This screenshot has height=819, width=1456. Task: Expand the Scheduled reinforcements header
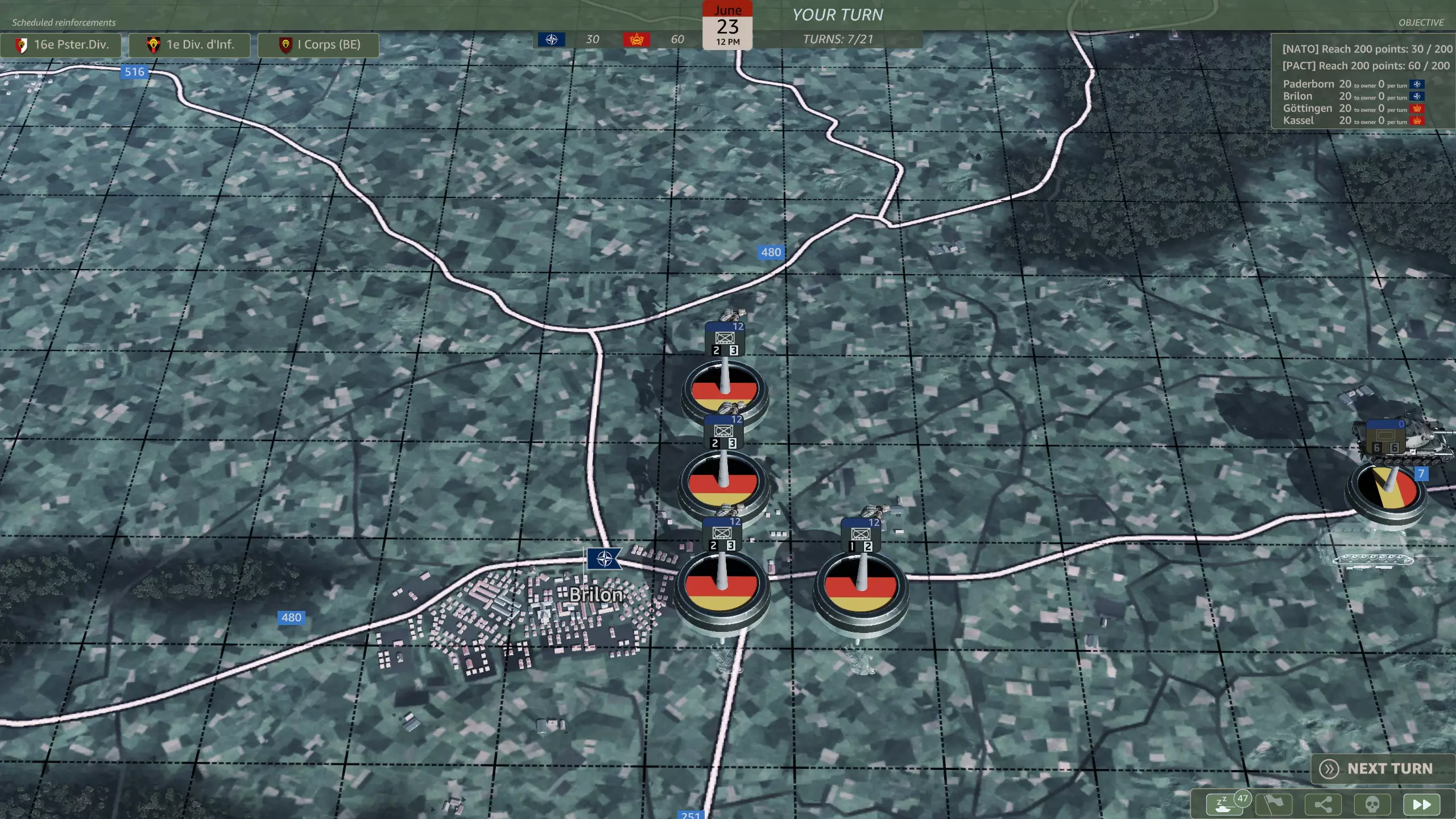pyautogui.click(x=64, y=22)
